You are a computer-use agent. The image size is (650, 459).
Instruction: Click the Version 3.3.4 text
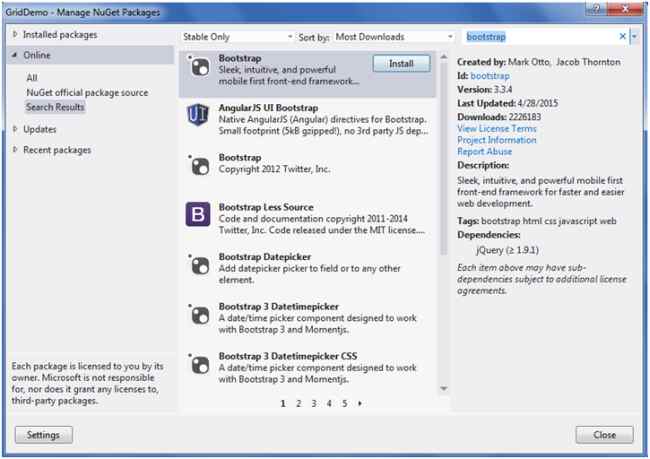485,89
